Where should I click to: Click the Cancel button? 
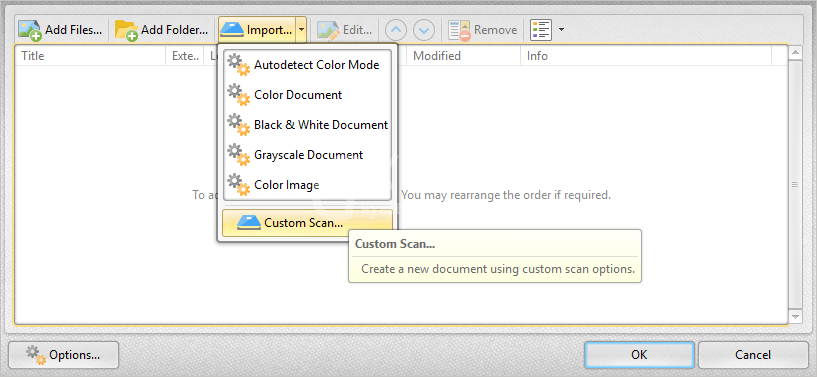(753, 355)
